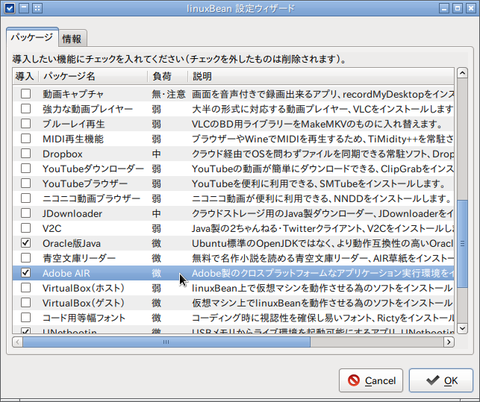This screenshot has height=402, width=480.
Task: Check the YouTubeブラウザー checkbox
Action: pyautogui.click(x=26, y=183)
